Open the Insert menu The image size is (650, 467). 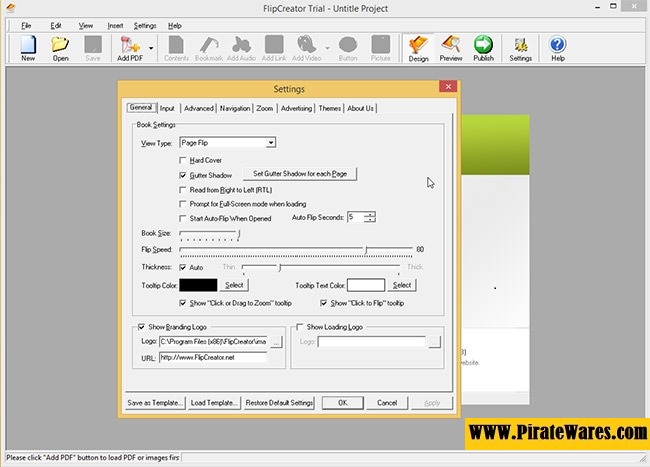click(115, 25)
